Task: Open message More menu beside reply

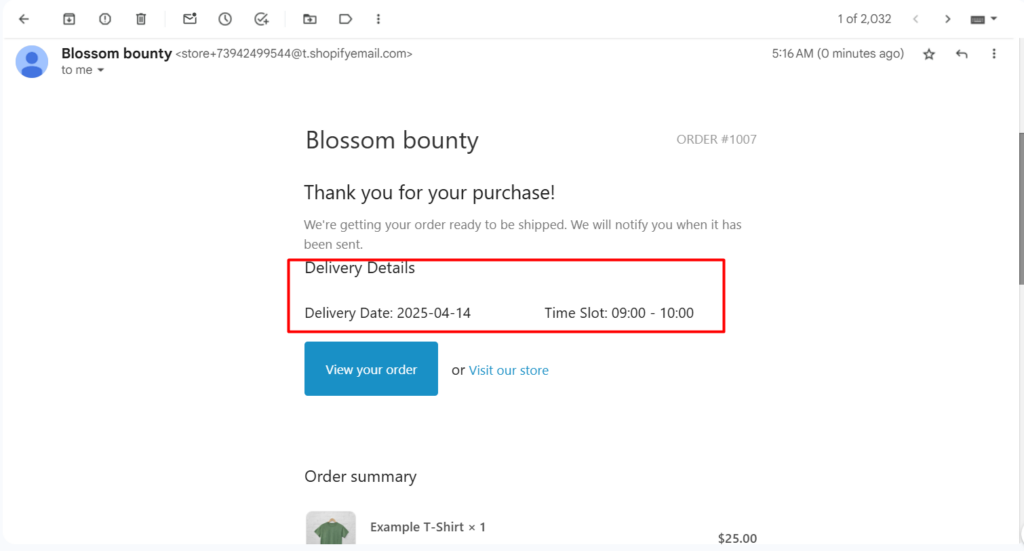Action: click(993, 54)
